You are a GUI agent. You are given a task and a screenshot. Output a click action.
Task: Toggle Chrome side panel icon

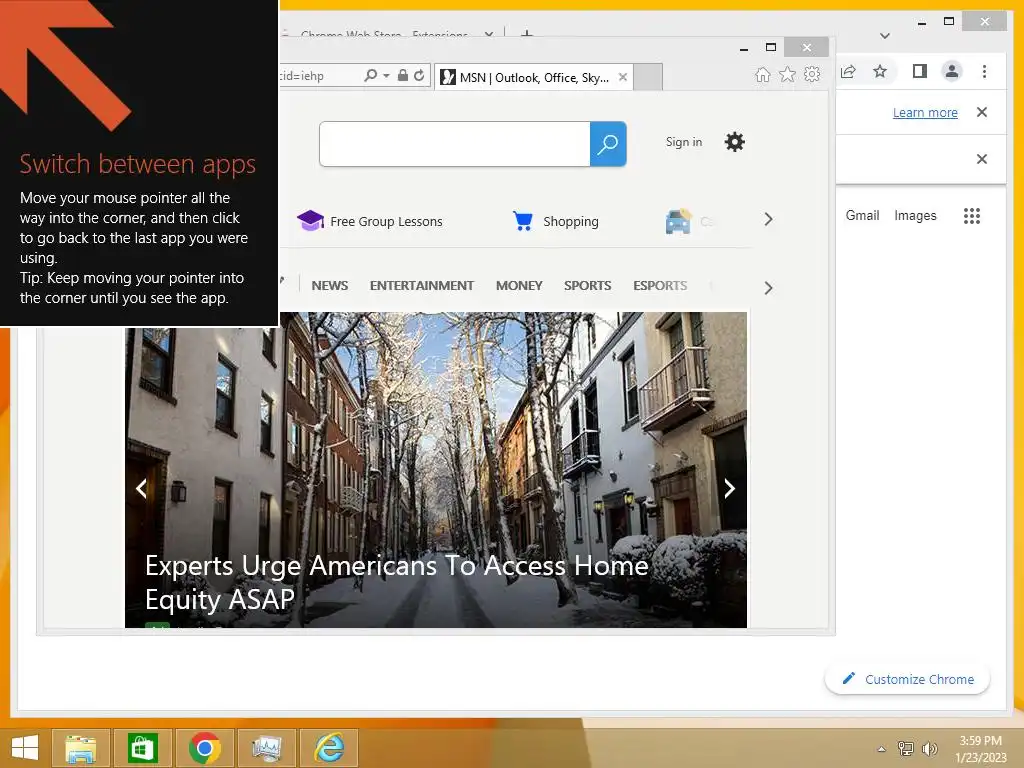pyautogui.click(x=920, y=71)
